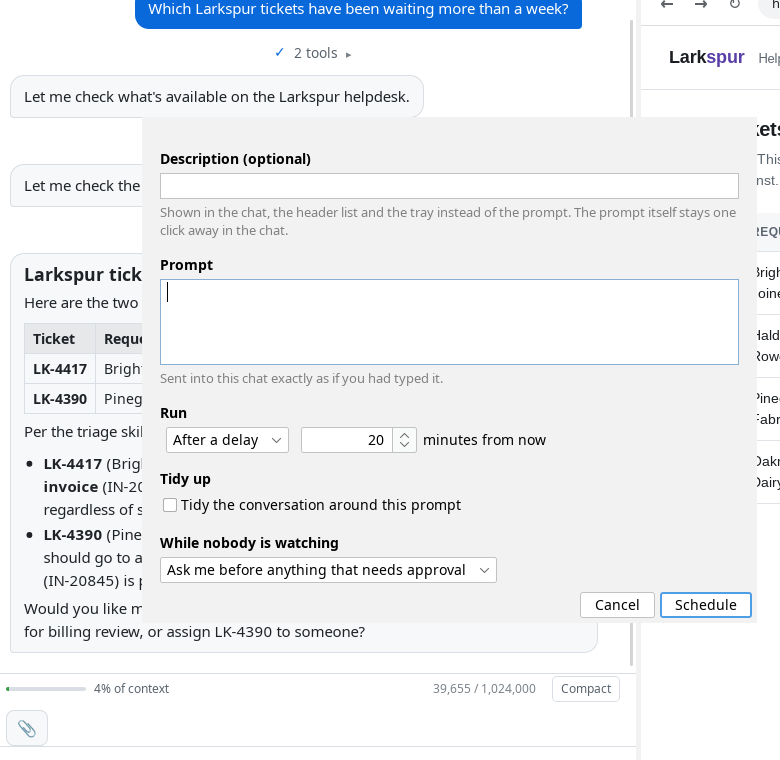The width and height of the screenshot is (780, 760).
Task: Click the 39,655 / 1,024,000 token count
Action: click(484, 689)
